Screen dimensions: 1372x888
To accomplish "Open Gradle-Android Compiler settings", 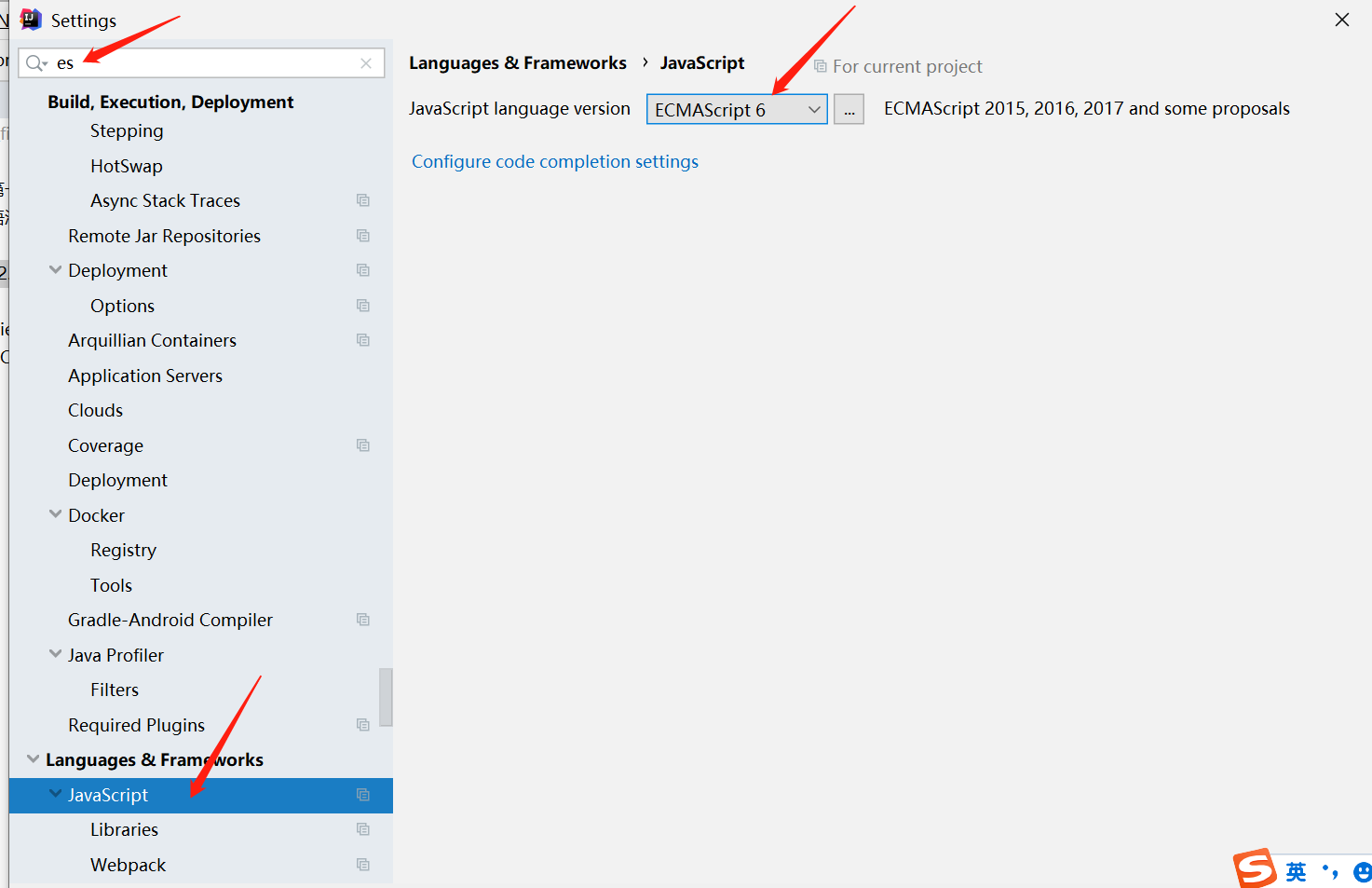I will 170,620.
